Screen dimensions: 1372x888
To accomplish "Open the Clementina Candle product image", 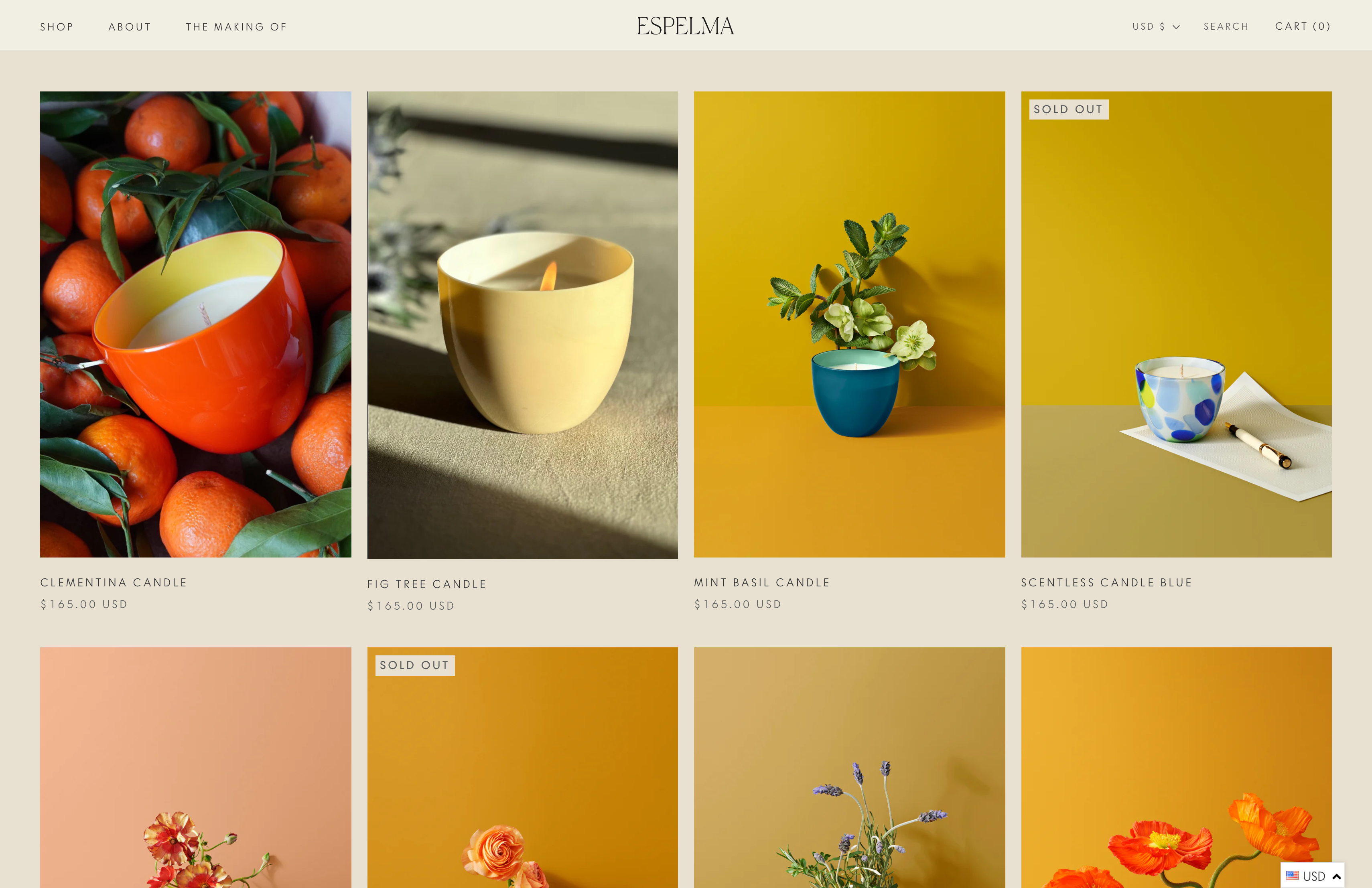I will (x=195, y=324).
